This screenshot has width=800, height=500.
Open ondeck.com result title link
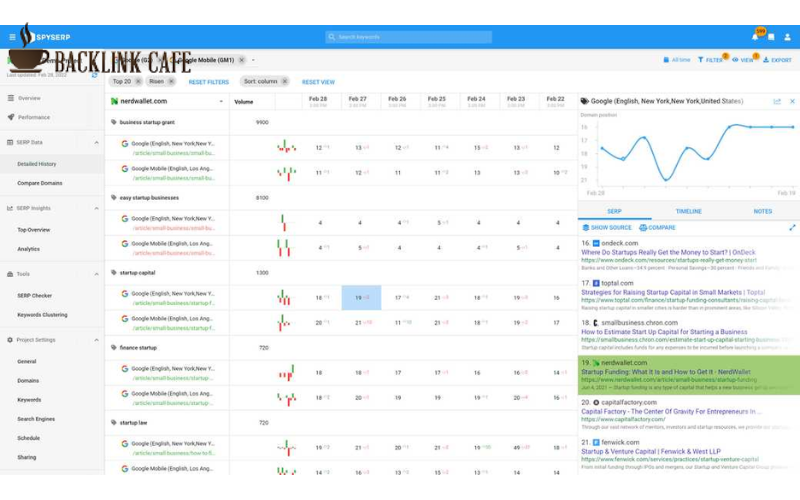click(668, 253)
